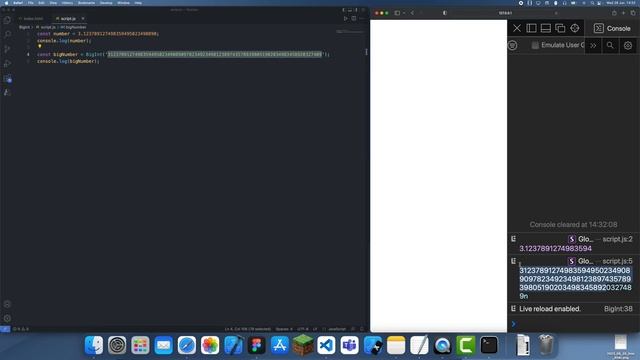This screenshot has width=640, height=360.
Task: Click line 4 bigNumber code line
Action: 183,54
